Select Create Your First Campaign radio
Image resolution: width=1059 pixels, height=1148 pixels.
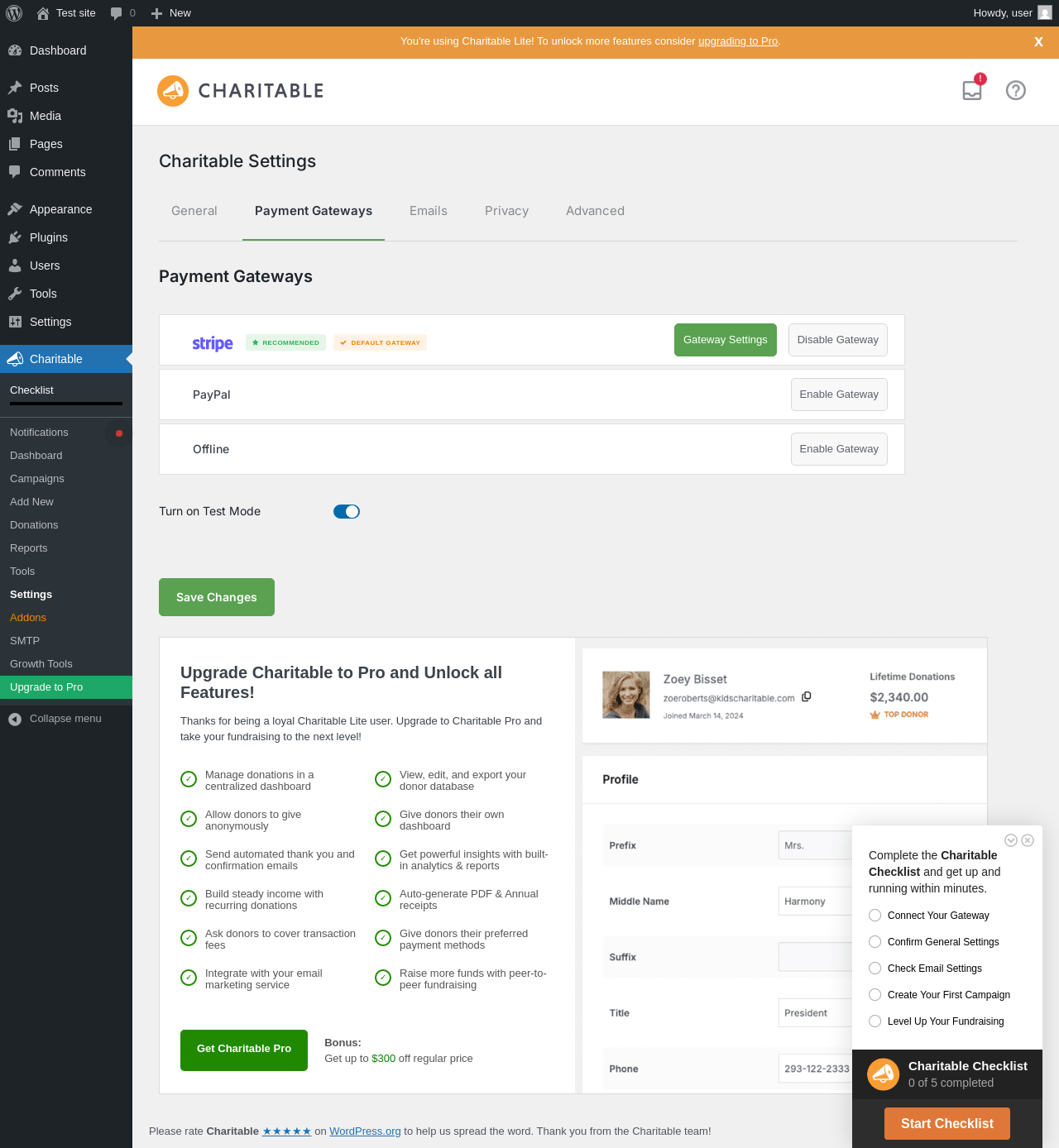[x=875, y=995]
